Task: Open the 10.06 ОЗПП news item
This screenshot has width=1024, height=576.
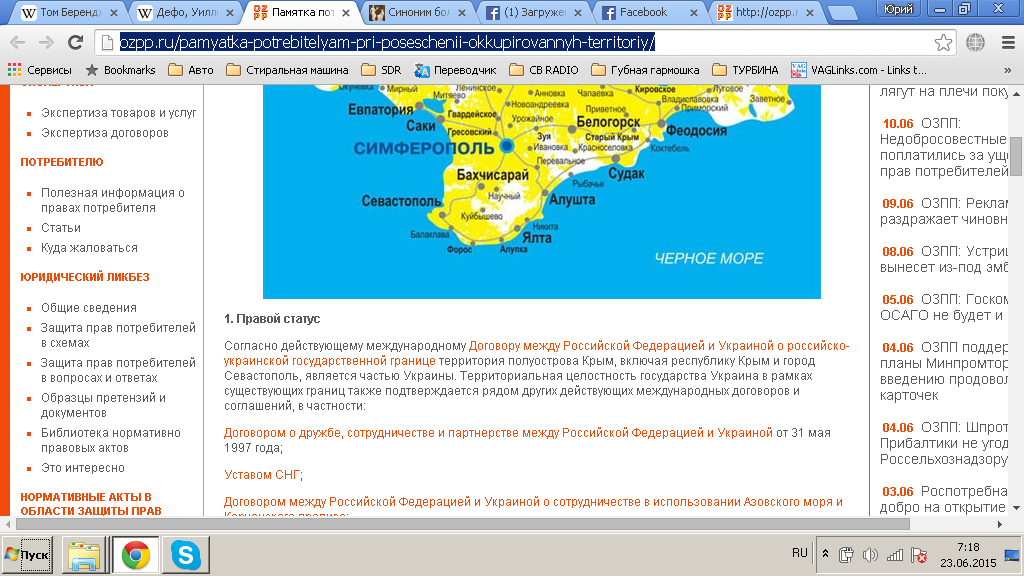Action: [x=944, y=148]
